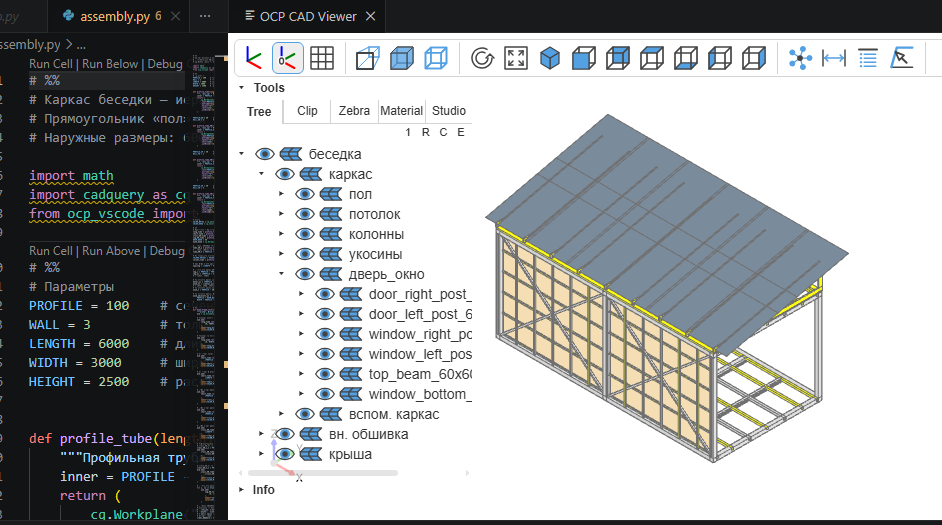Toggle the axes display icon
Viewport: 942px width, 525px height.
click(x=254, y=58)
